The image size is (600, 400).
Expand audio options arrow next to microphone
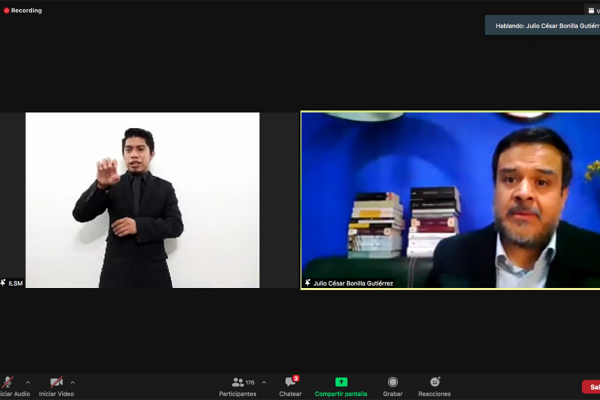(28, 382)
